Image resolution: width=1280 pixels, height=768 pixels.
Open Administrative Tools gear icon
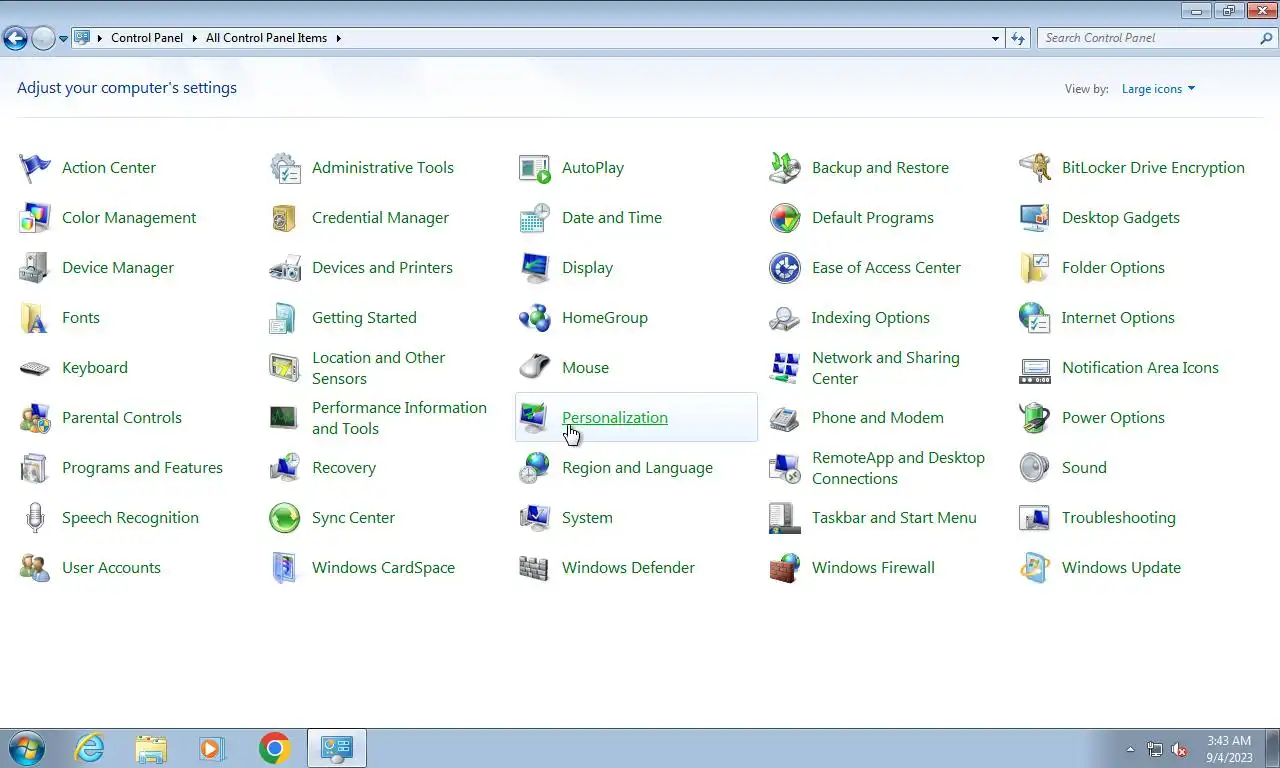(285, 168)
